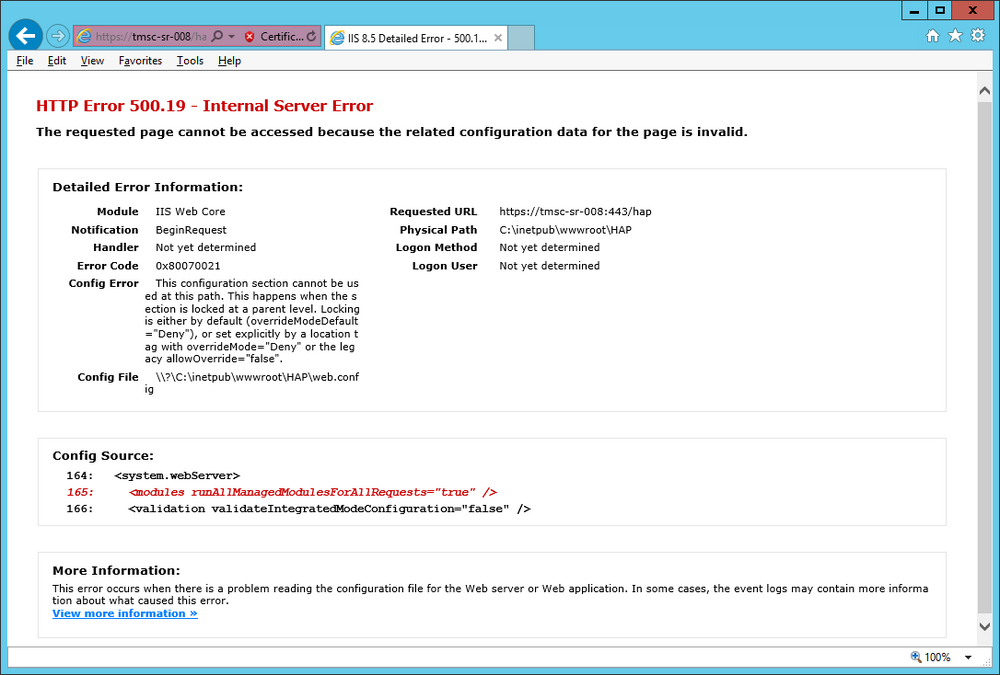Click the zoom magnifier icon in status bar
This screenshot has width=1000, height=675.
coord(916,656)
